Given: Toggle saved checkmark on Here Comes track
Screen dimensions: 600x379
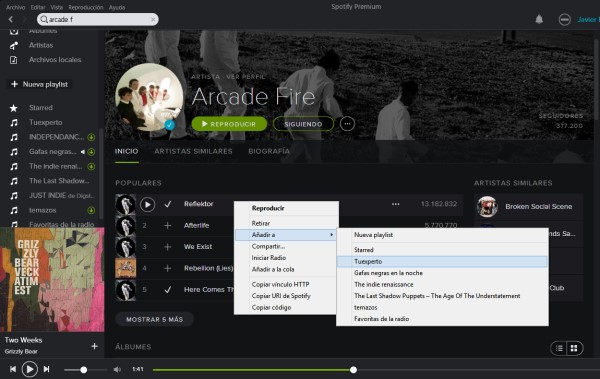Looking at the screenshot, I should pyautogui.click(x=168, y=290).
